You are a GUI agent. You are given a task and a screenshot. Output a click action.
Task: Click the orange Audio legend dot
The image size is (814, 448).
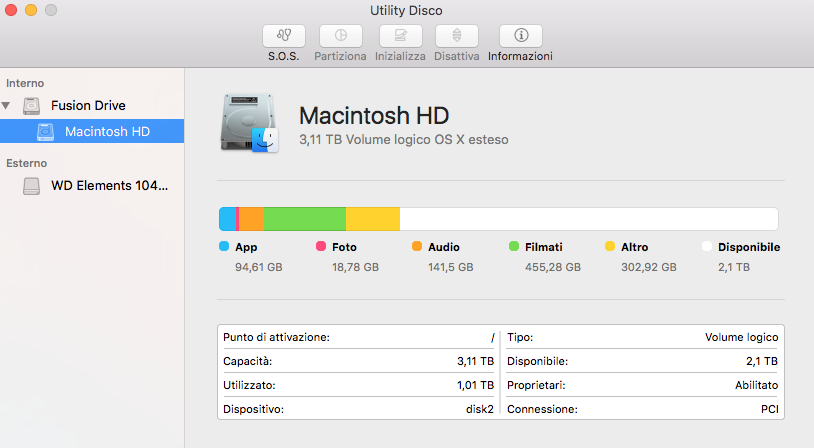417,246
